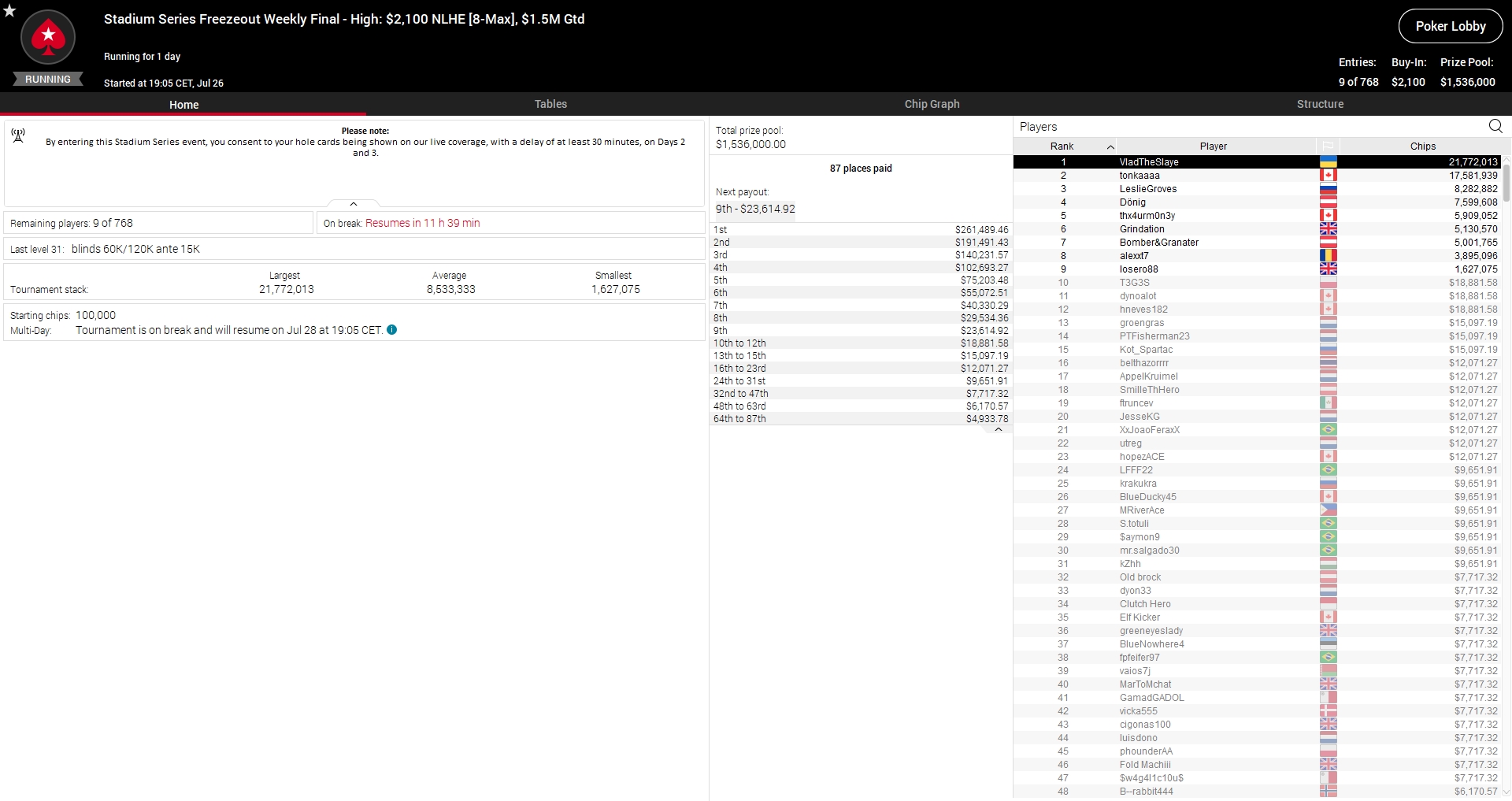Image resolution: width=1512 pixels, height=801 pixels.
Task: Select XxJoaoFeraxX player name
Action: (x=1150, y=429)
